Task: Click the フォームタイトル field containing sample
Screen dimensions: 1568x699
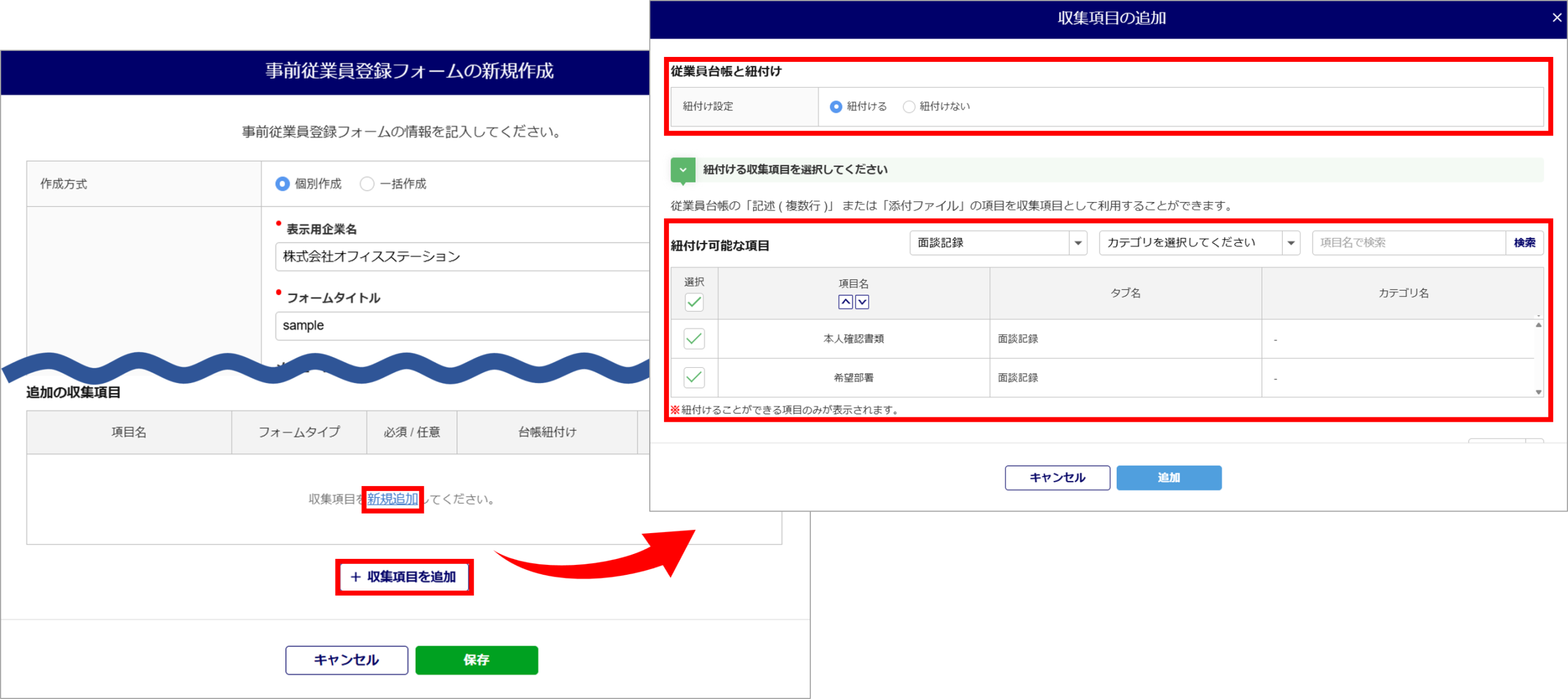Action: pos(462,326)
